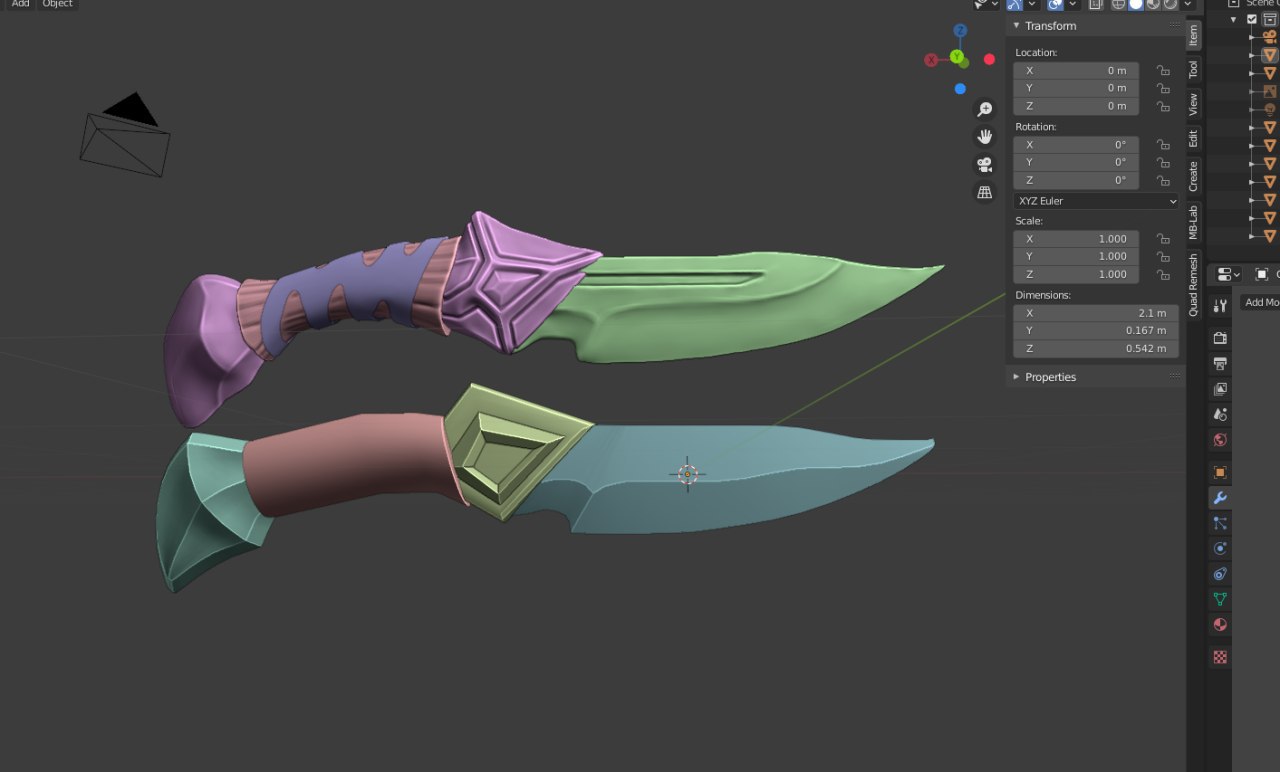The width and height of the screenshot is (1280, 772).
Task: Switch to the Quad Remesh sidebar tab
Action: pos(1194,284)
